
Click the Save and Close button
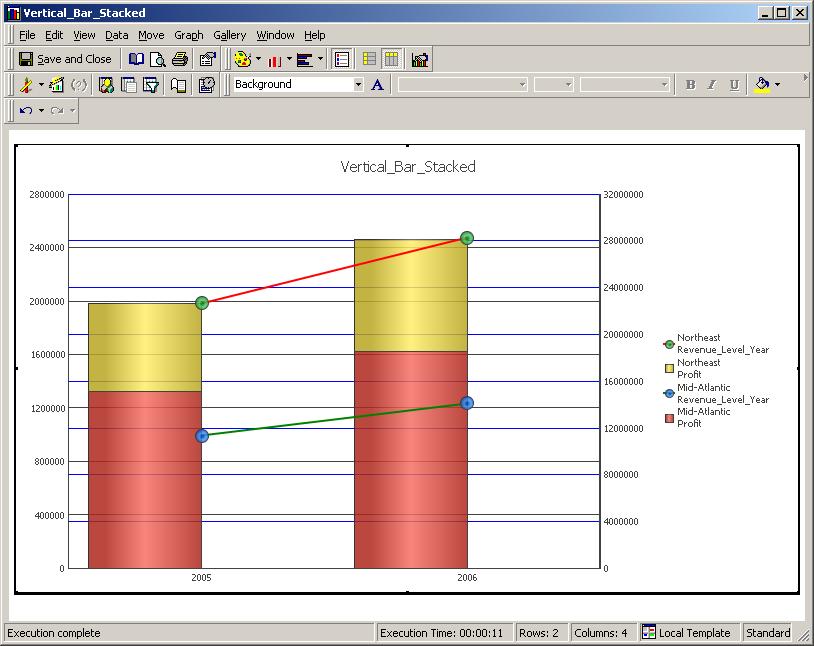(x=65, y=58)
